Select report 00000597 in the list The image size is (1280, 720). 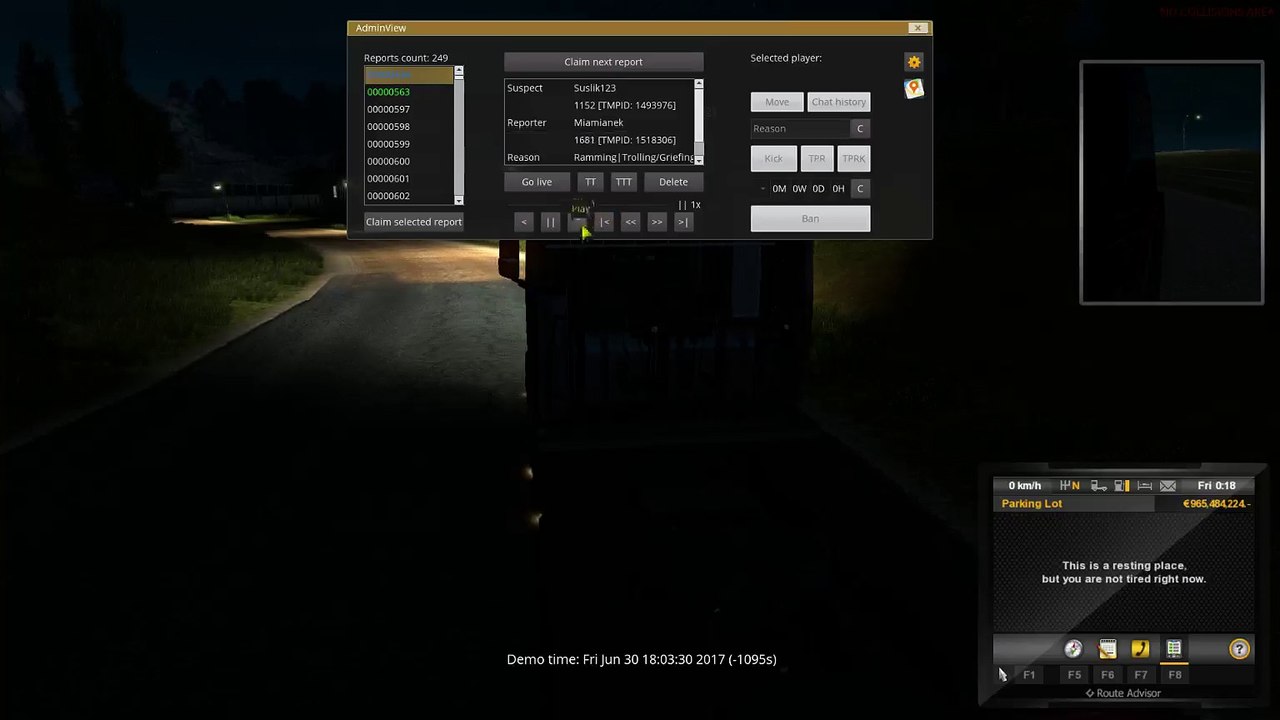(408, 109)
